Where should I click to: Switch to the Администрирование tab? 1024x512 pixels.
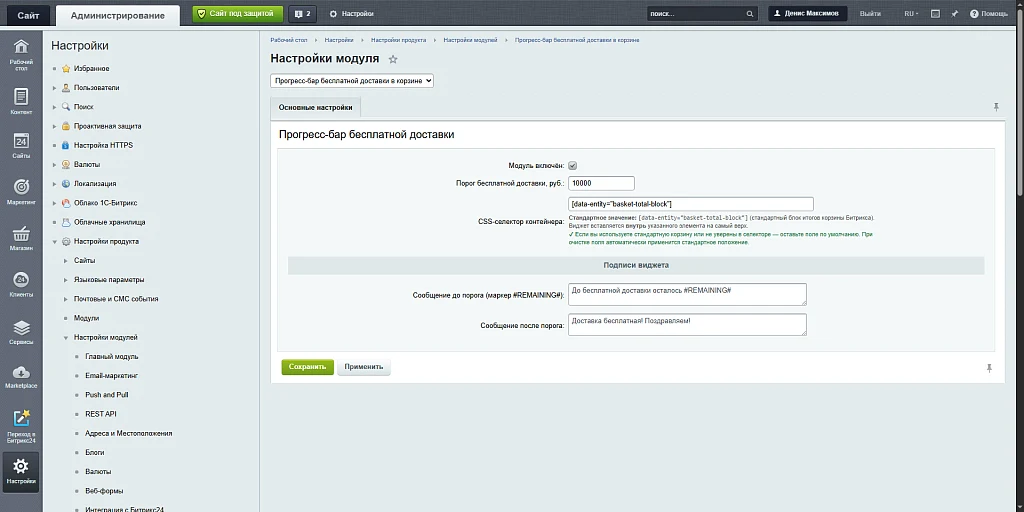pos(118,15)
